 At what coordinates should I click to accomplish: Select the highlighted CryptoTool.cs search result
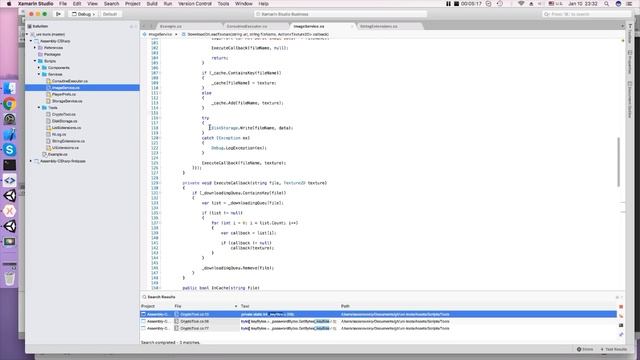(378, 314)
